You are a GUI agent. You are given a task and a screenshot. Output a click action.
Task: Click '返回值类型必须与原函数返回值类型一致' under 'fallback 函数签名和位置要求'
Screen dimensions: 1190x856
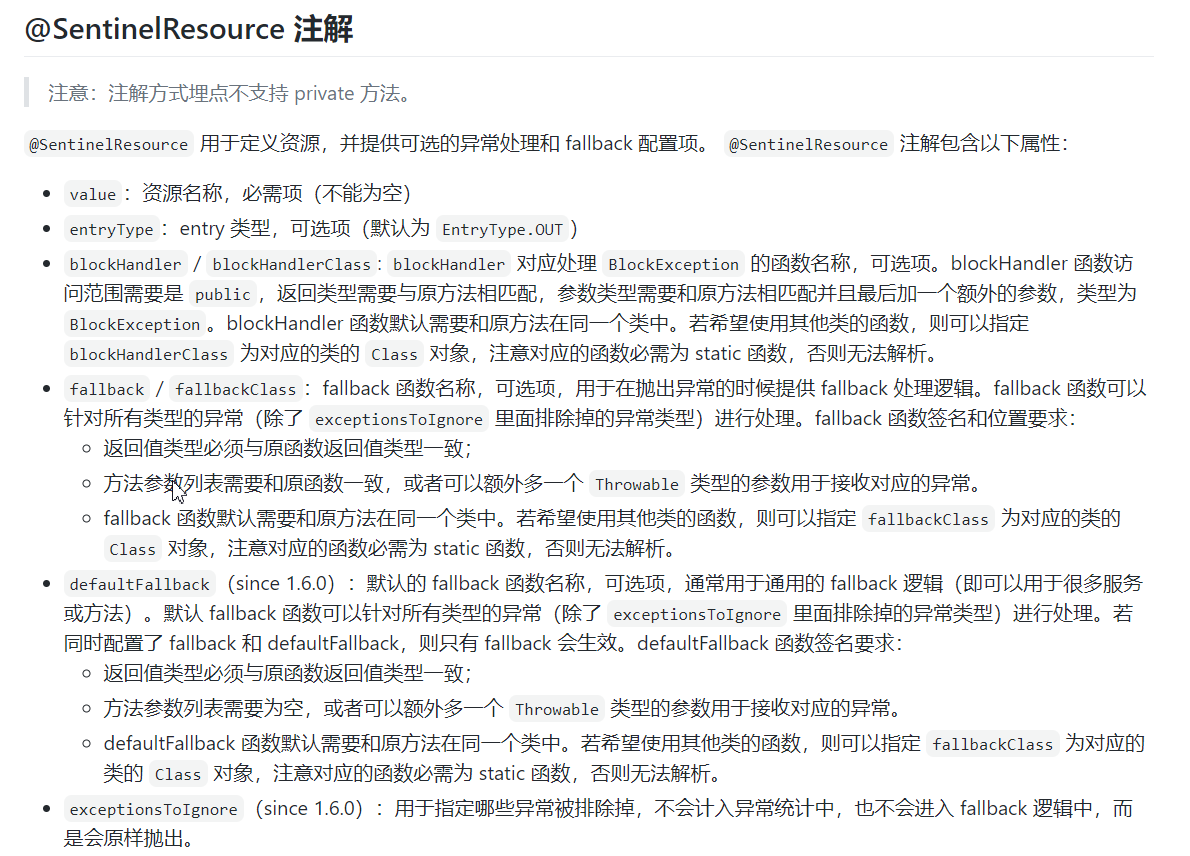coord(288,448)
